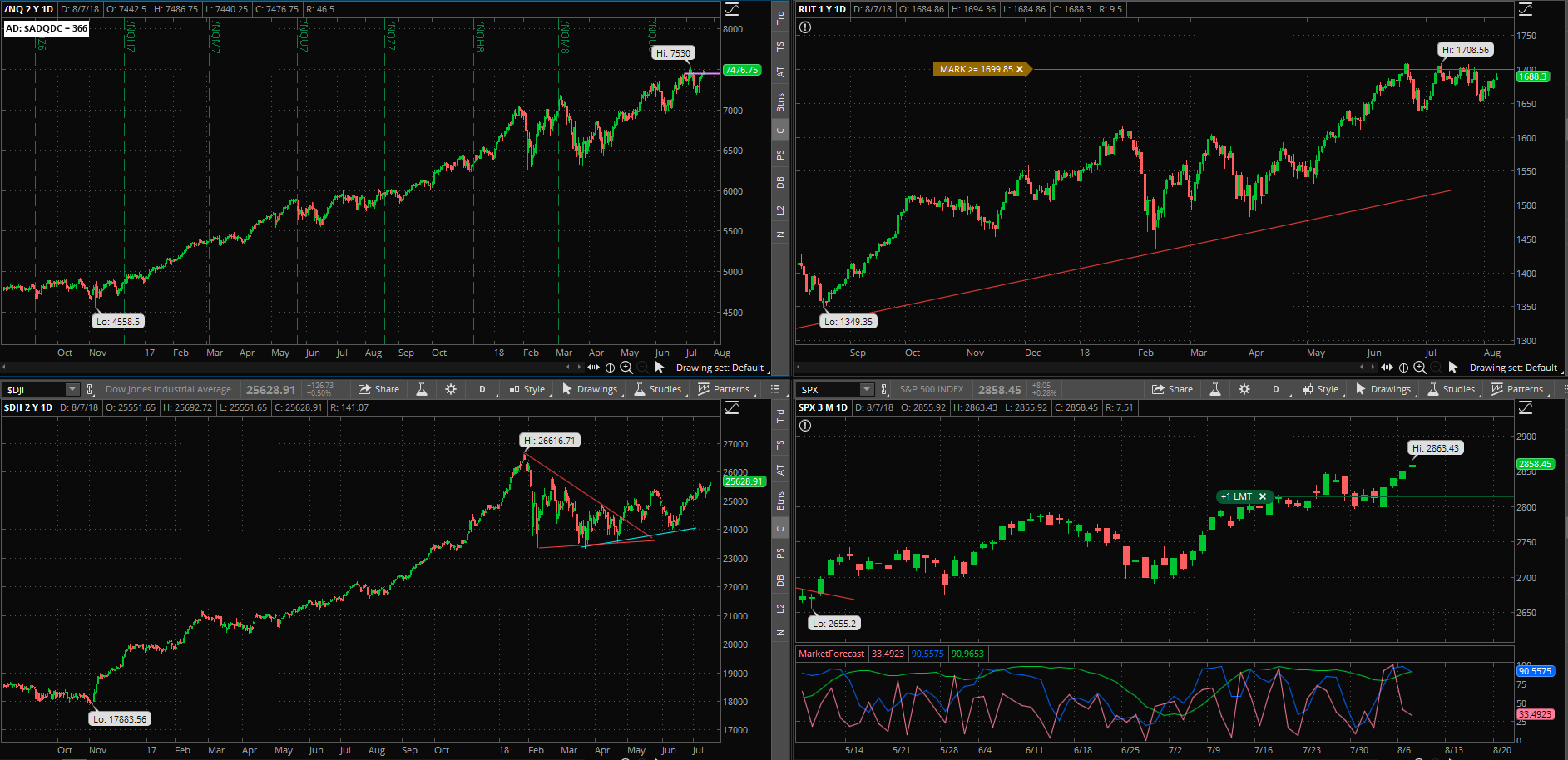Open the DB side tab next to $DJI chart
This screenshot has height=760, width=1568.
click(780, 580)
